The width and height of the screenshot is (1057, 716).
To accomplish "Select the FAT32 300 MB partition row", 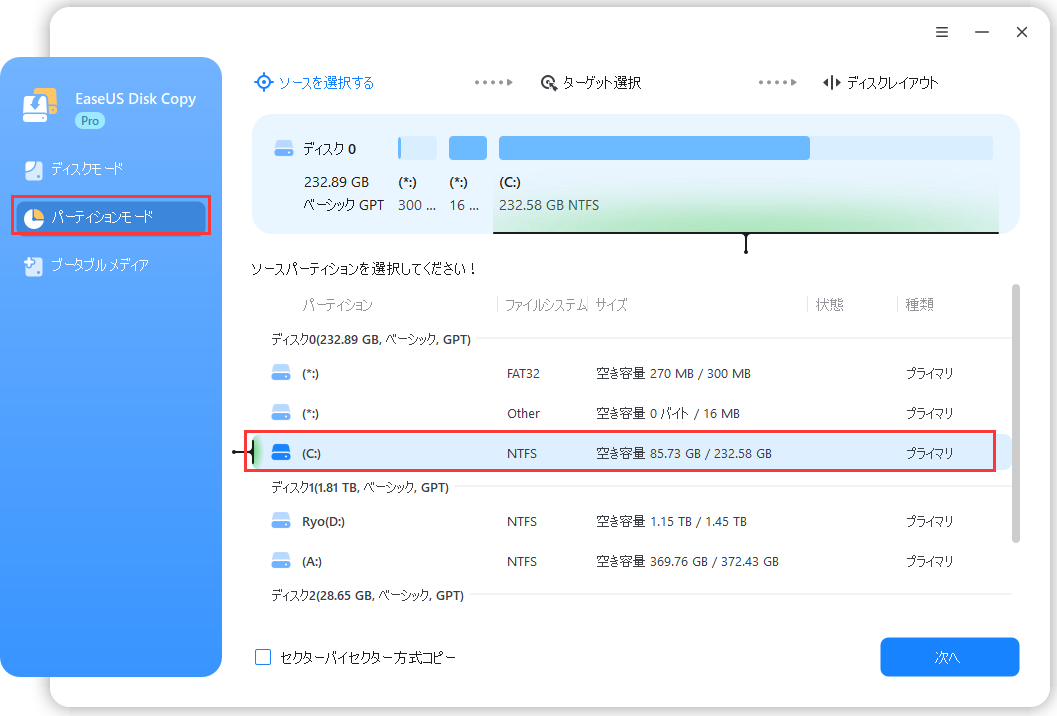I will (620, 373).
